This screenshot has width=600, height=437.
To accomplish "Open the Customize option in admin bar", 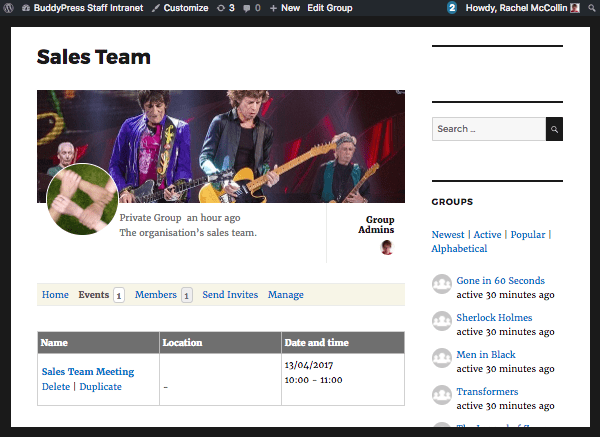I will tap(180, 8).
